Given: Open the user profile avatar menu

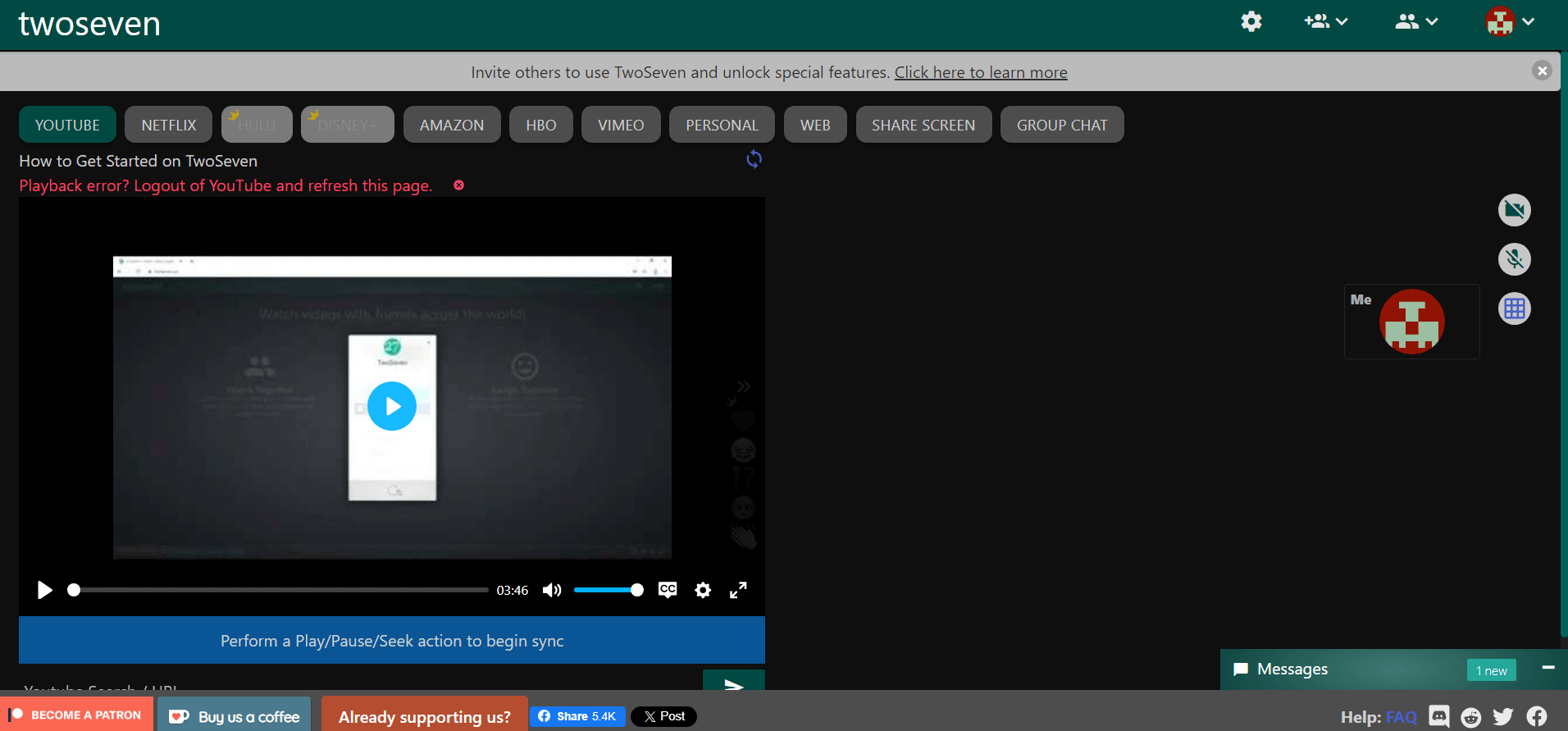Looking at the screenshot, I should pos(1509,21).
